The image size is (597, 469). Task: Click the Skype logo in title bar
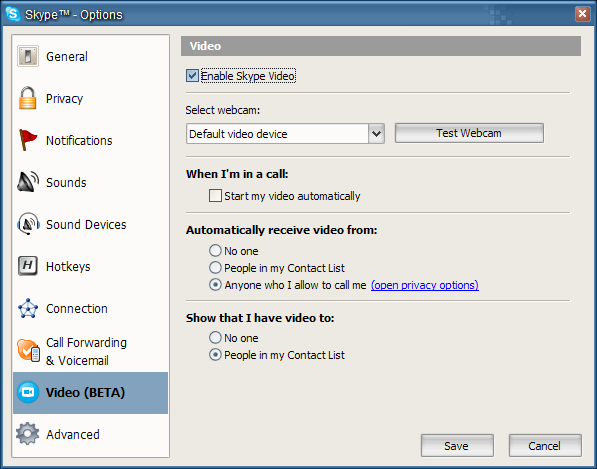13,14
